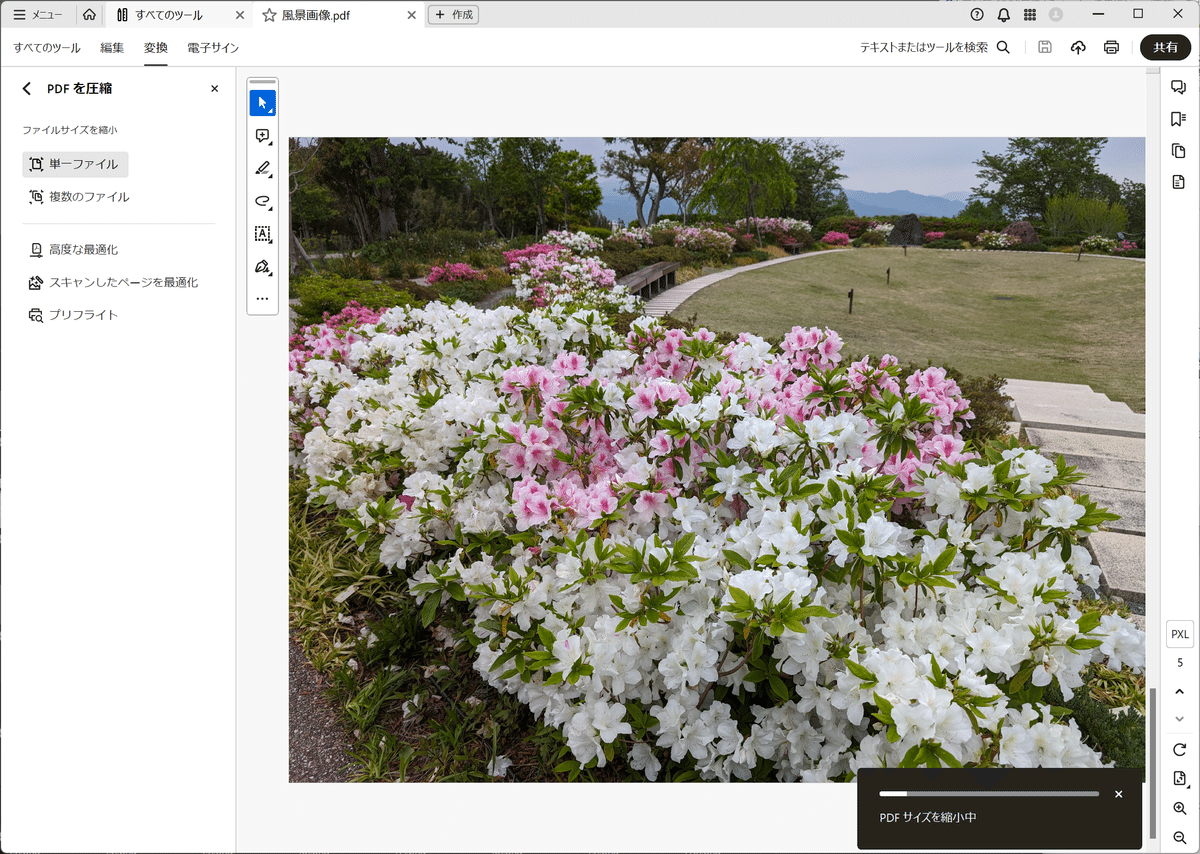The image size is (1200, 854).
Task: Cancel the PDF サイズを縮小中 progress popup
Action: pyautogui.click(x=1118, y=794)
